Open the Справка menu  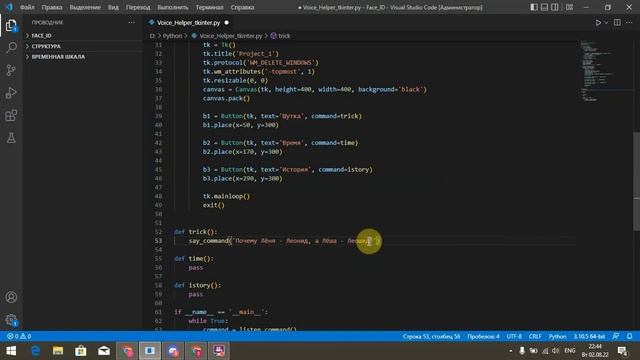(242, 7)
